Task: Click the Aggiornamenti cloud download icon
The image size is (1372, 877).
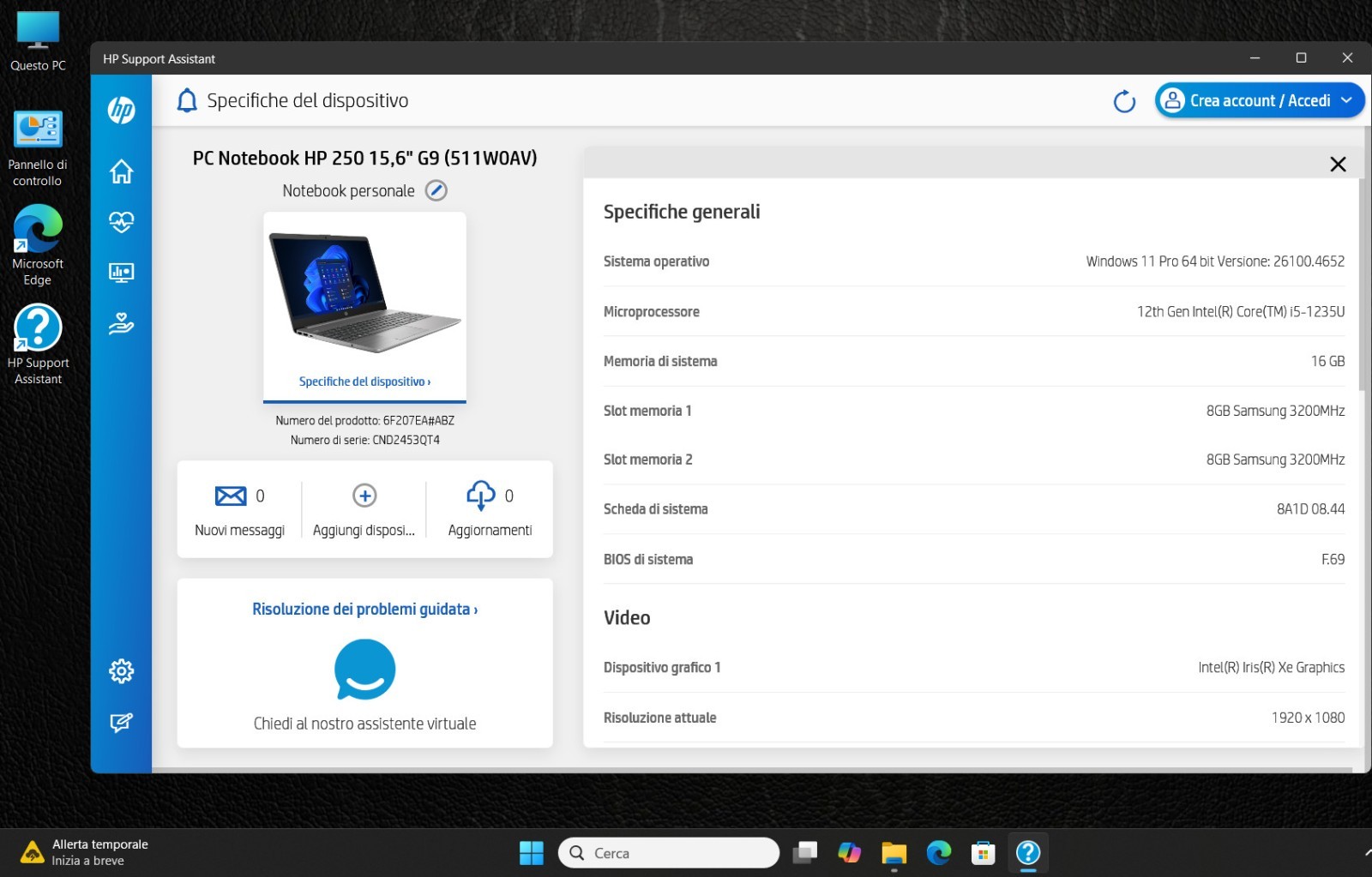Action: pos(480,495)
